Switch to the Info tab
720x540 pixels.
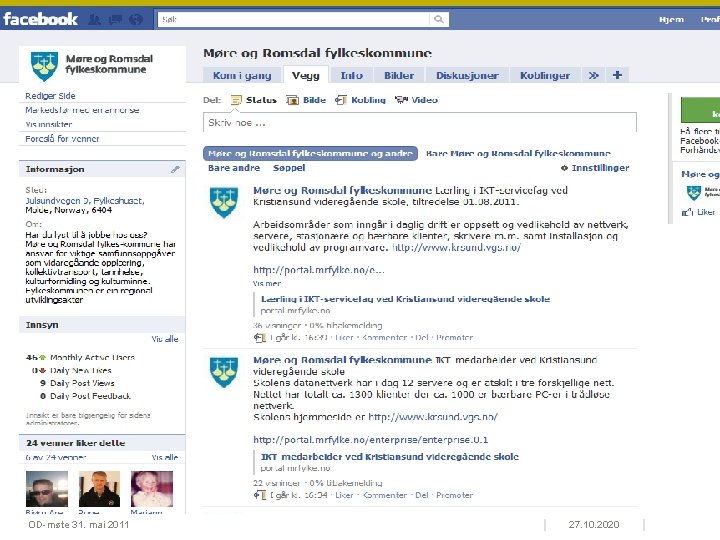352,75
